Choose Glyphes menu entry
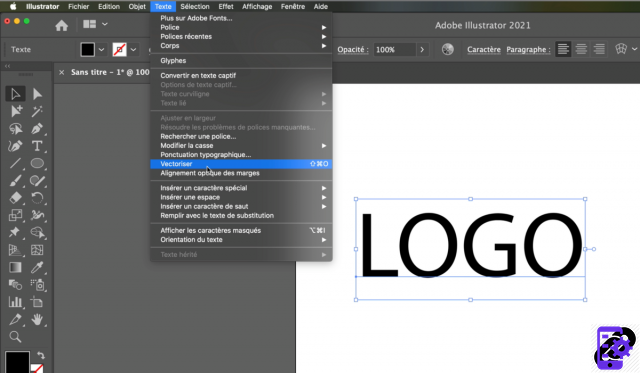640x373 pixels. (x=241, y=60)
